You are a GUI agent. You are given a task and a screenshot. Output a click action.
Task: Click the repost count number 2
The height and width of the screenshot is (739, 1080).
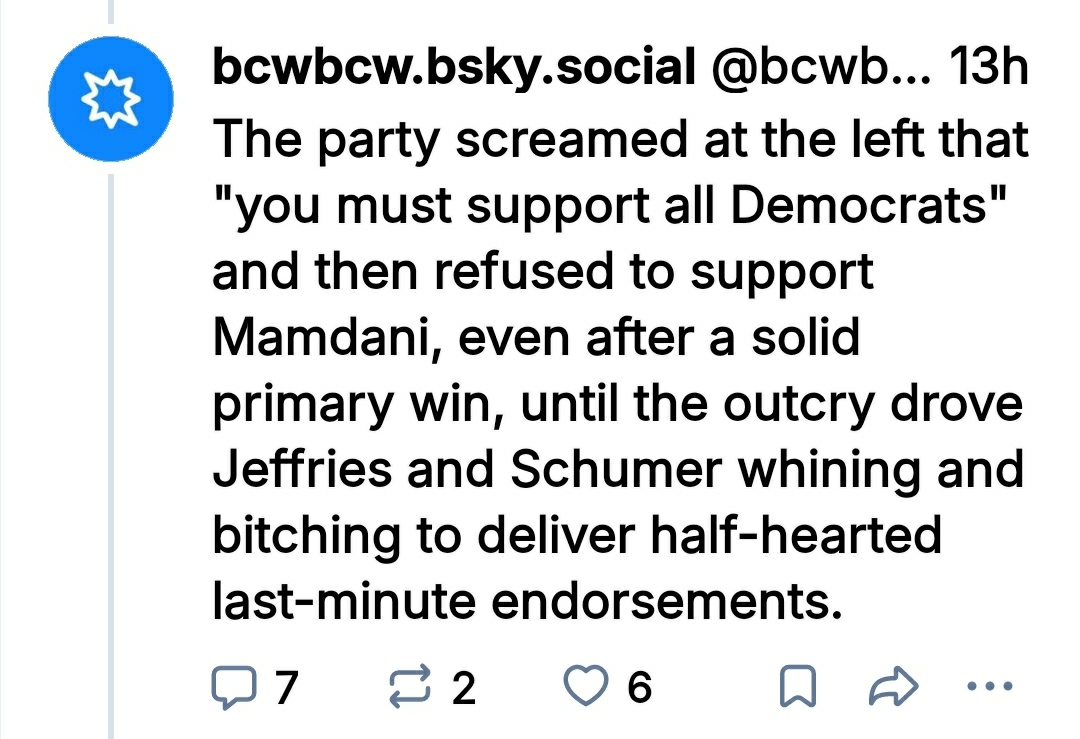tap(463, 687)
